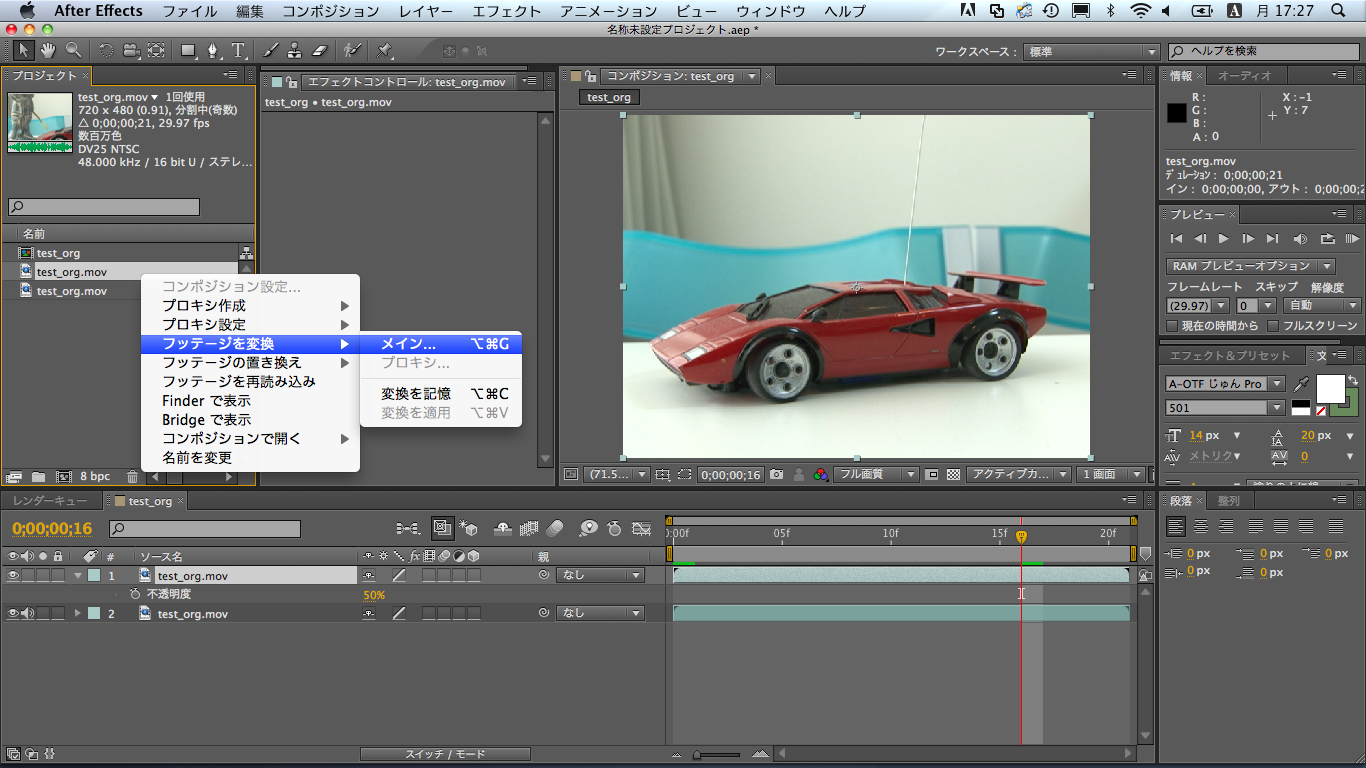Select the Hand tool in toolbar
This screenshot has width=1366, height=768.
point(50,50)
